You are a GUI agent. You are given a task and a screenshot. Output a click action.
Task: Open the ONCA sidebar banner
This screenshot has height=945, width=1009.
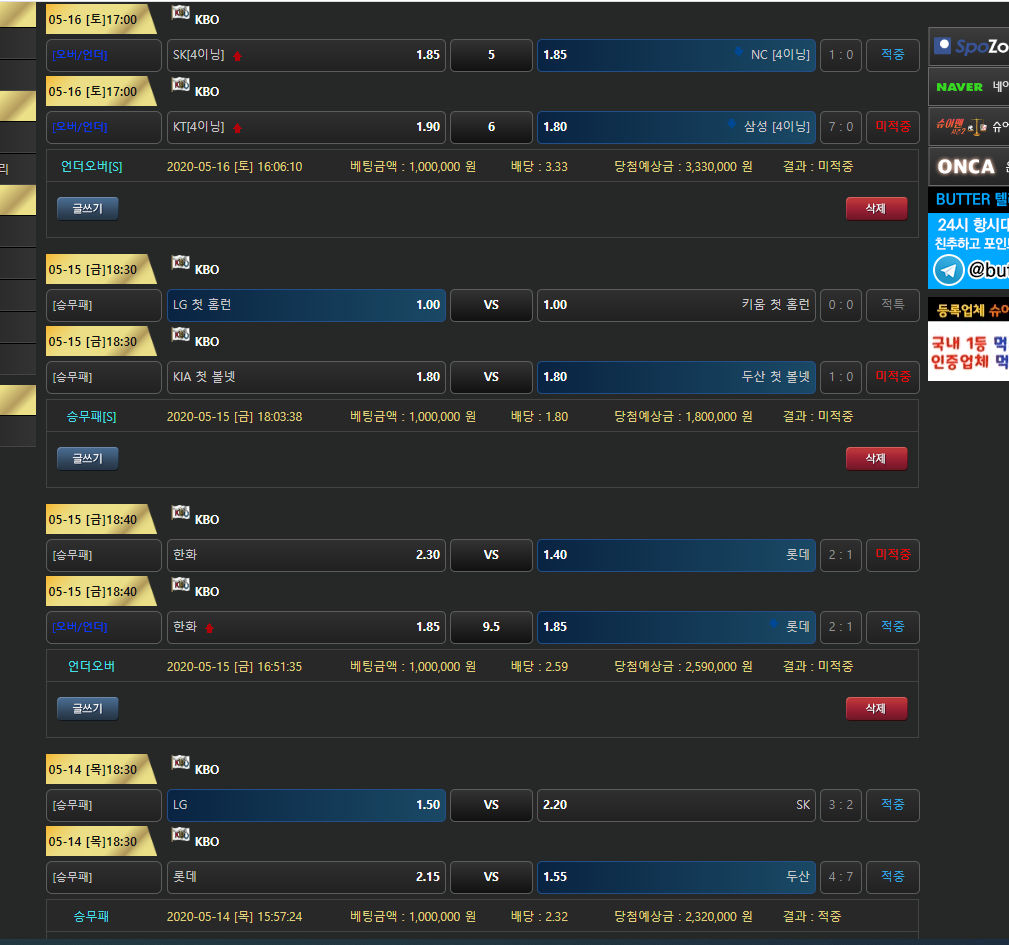(x=968, y=166)
